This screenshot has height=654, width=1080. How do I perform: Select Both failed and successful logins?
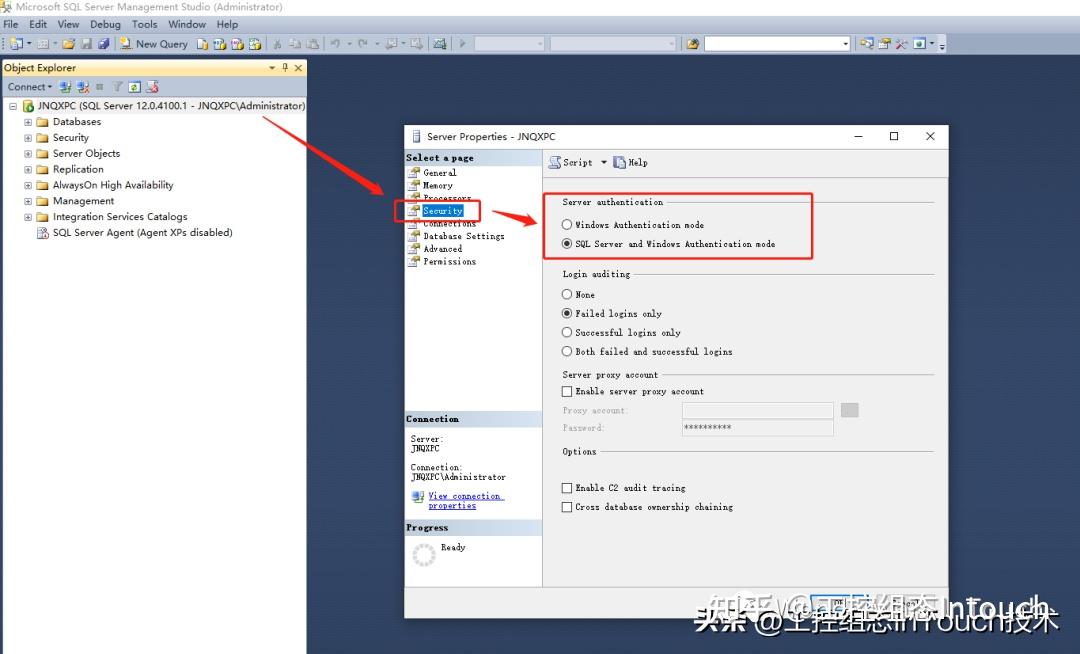(567, 351)
